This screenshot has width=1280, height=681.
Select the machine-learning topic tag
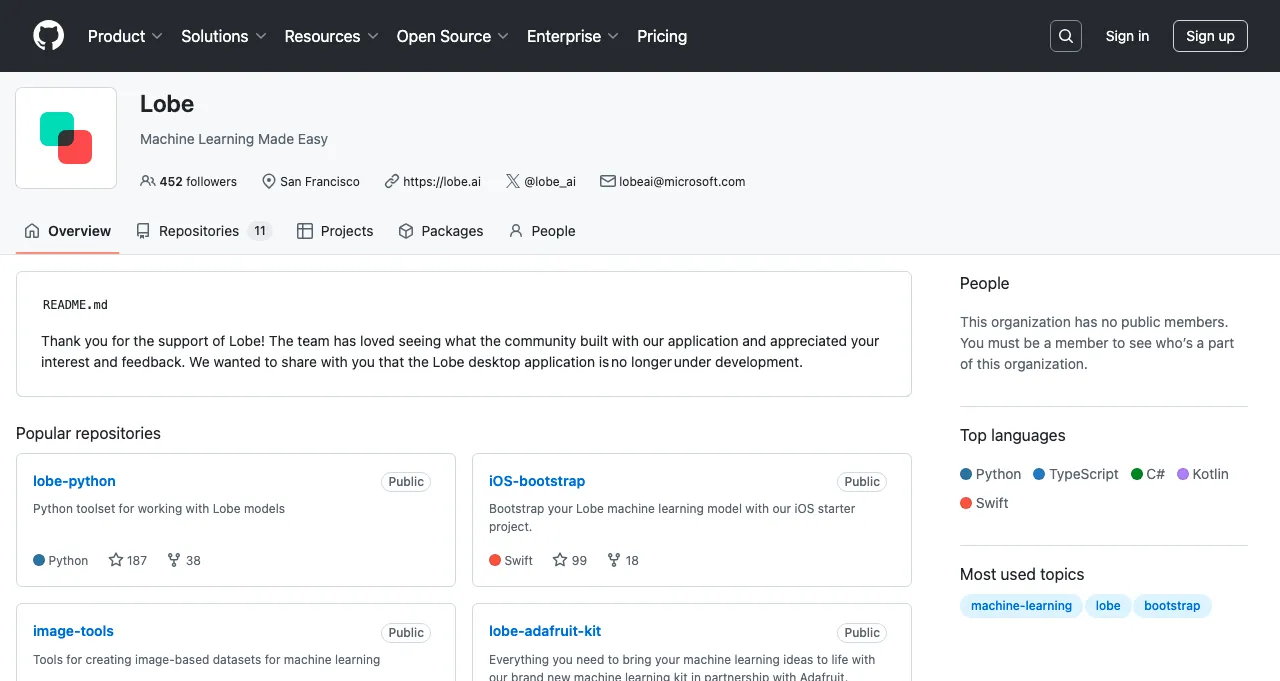(1021, 605)
